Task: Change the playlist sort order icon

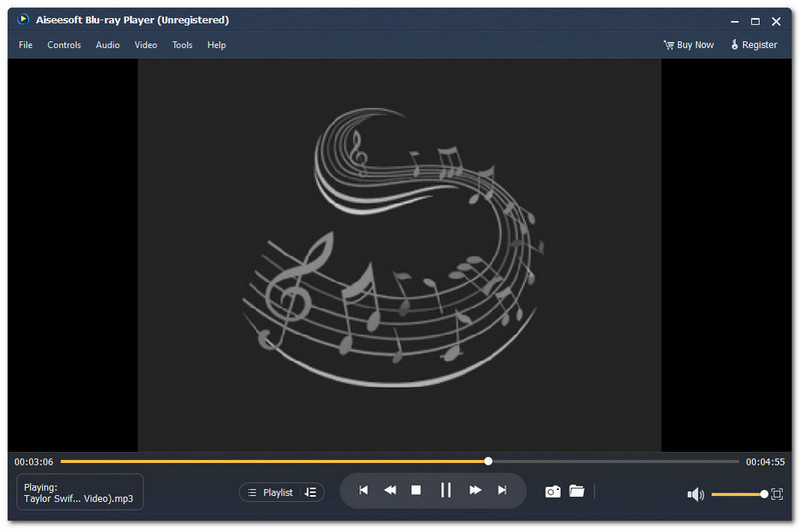Action: (310, 492)
